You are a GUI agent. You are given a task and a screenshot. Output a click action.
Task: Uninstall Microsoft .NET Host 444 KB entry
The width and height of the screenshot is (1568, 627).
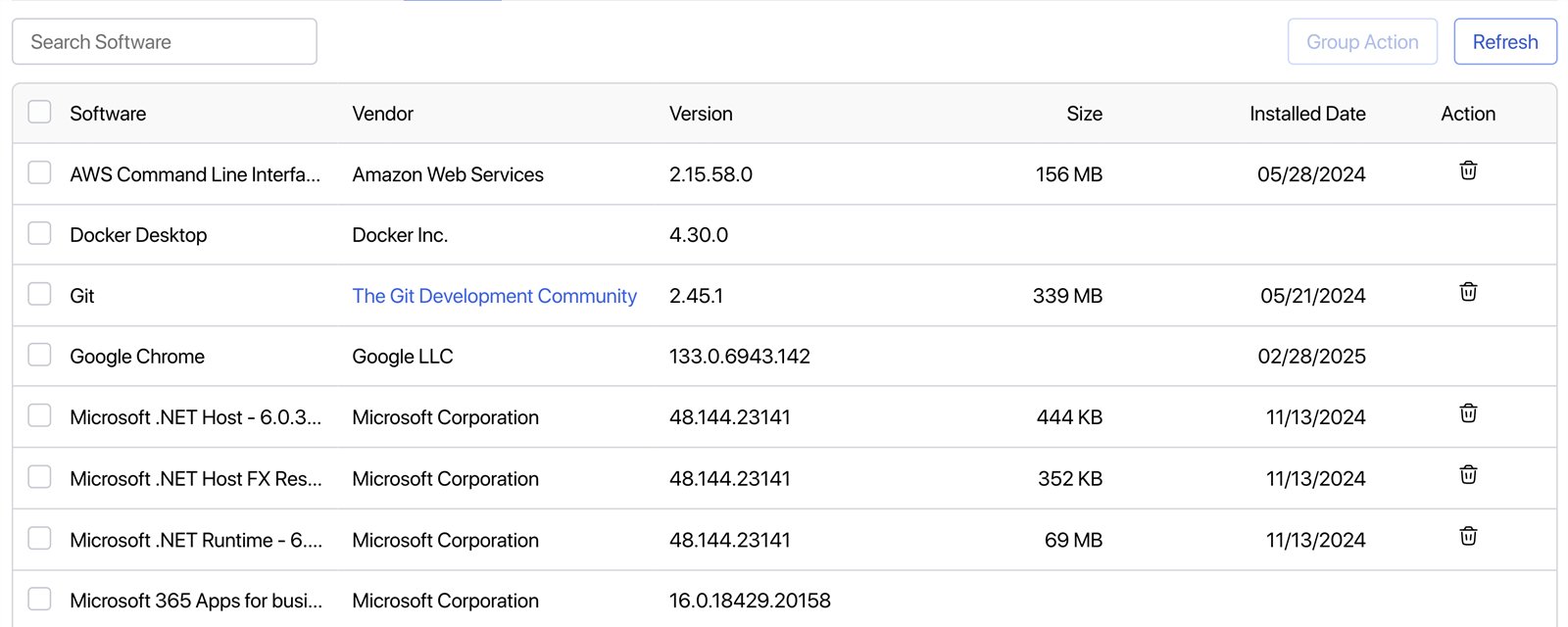(x=1468, y=413)
